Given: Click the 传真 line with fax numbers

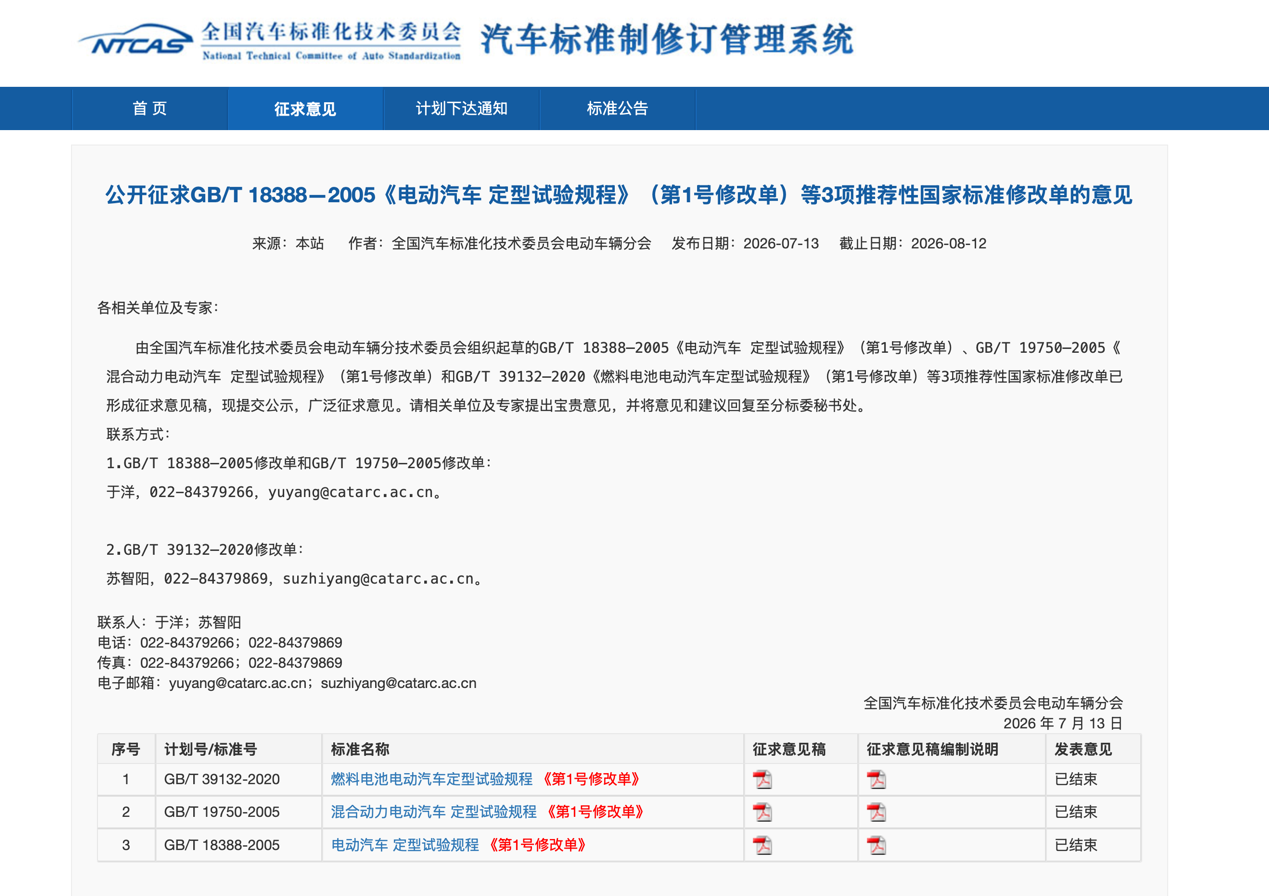Looking at the screenshot, I should 220,663.
